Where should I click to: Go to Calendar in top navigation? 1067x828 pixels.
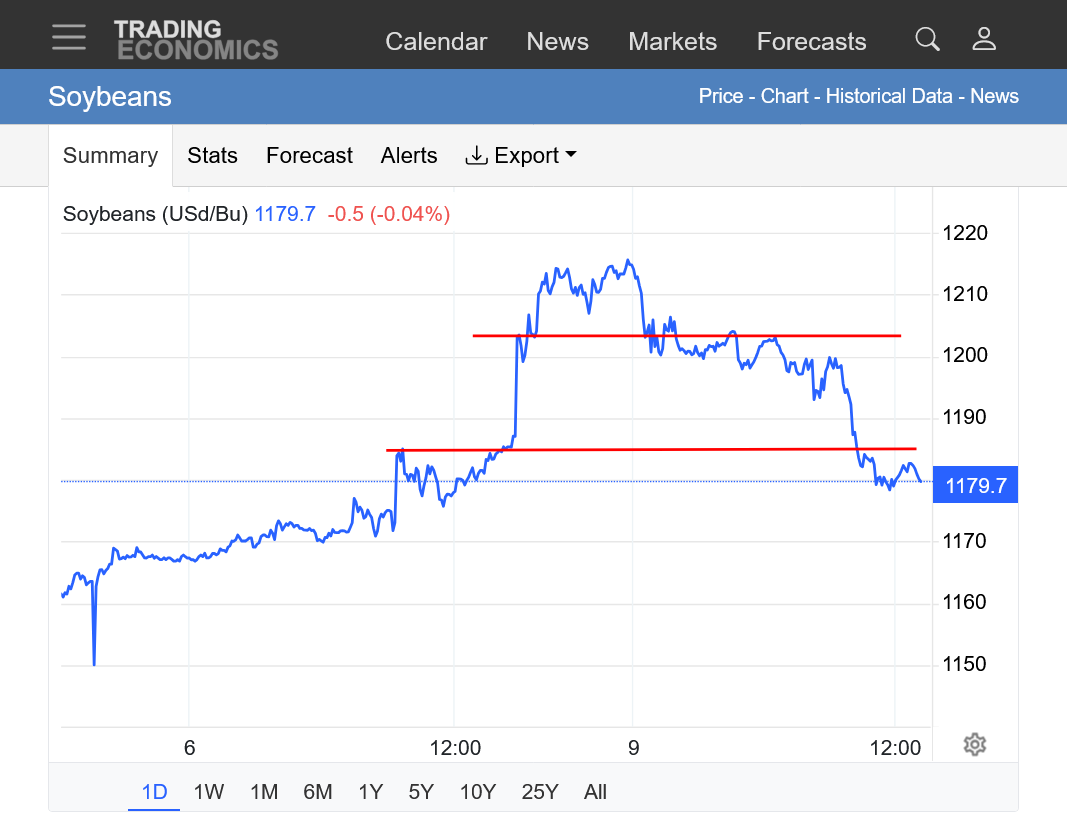[x=436, y=42]
